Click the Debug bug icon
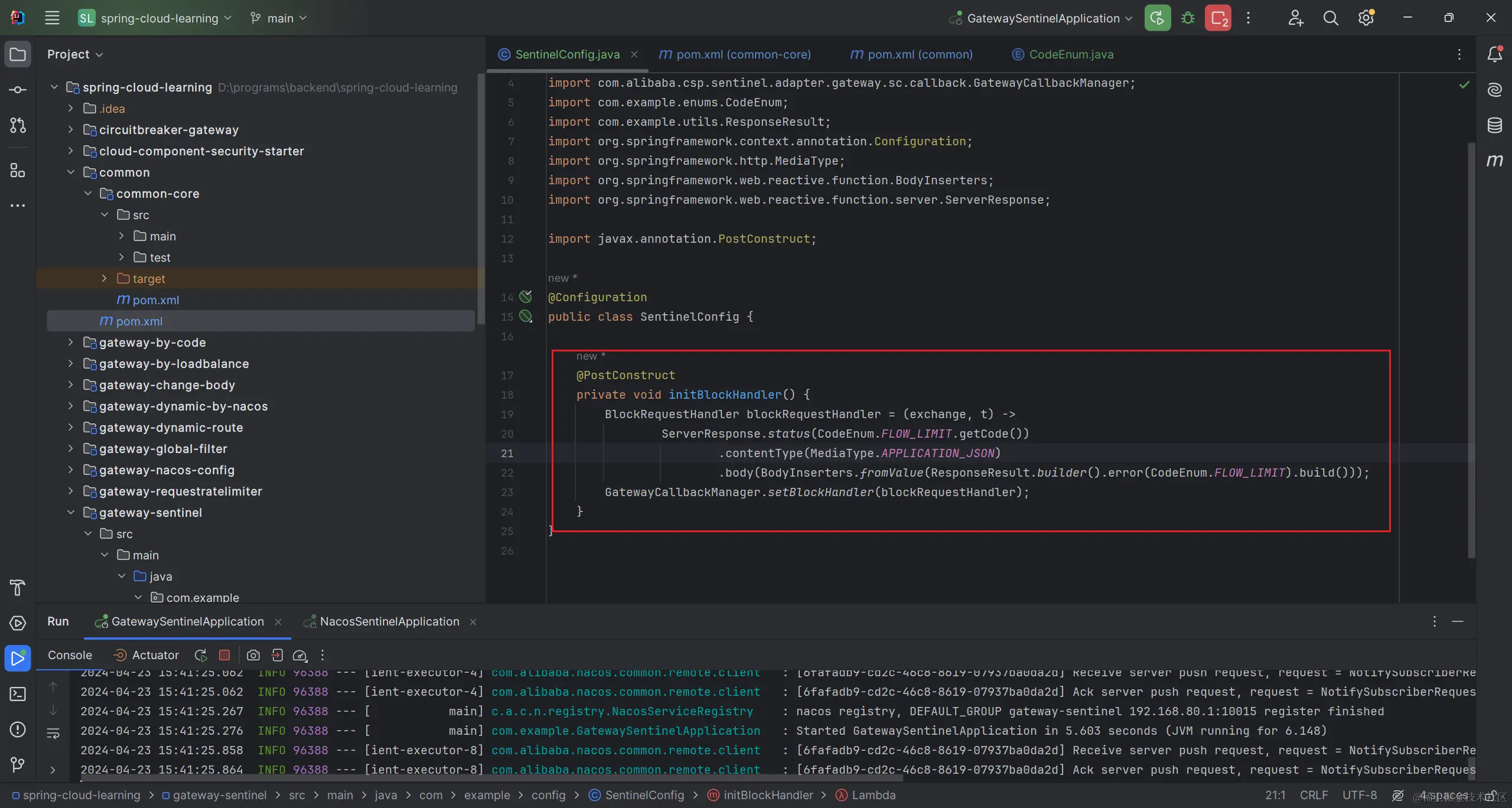Screen dimensions: 1512x808 pos(1188,18)
